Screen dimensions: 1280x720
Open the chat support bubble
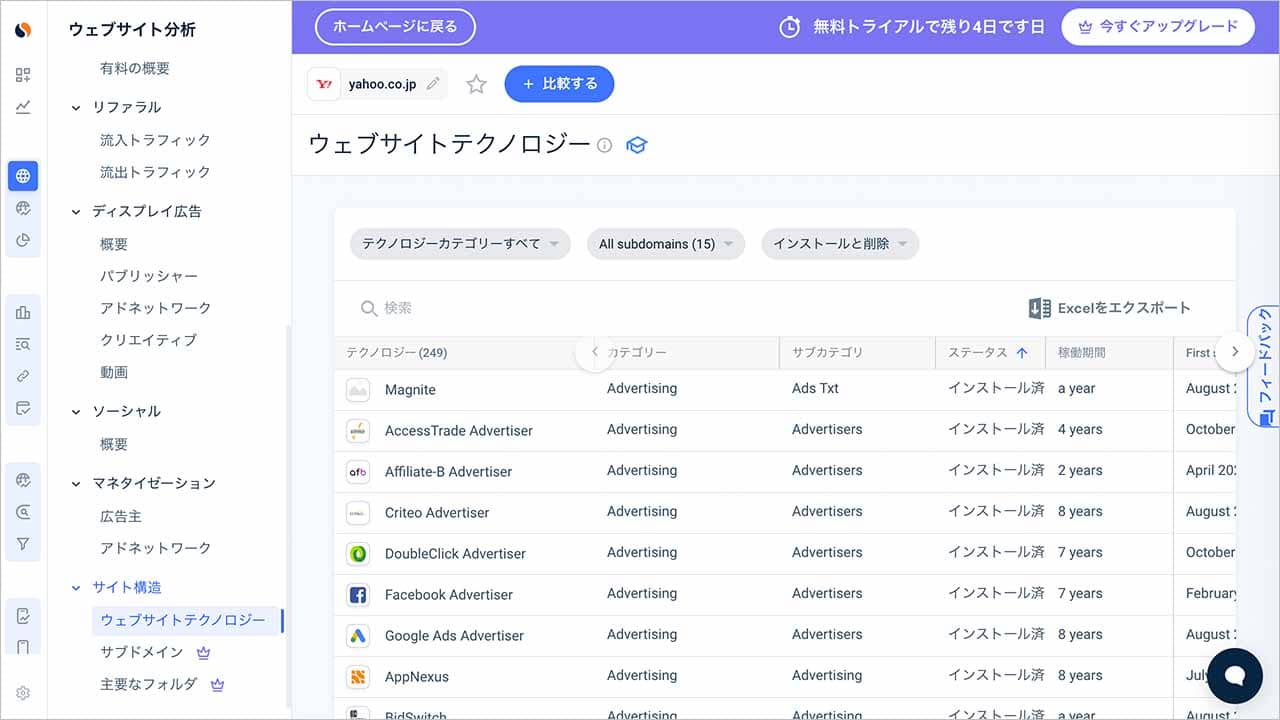[1235, 676]
